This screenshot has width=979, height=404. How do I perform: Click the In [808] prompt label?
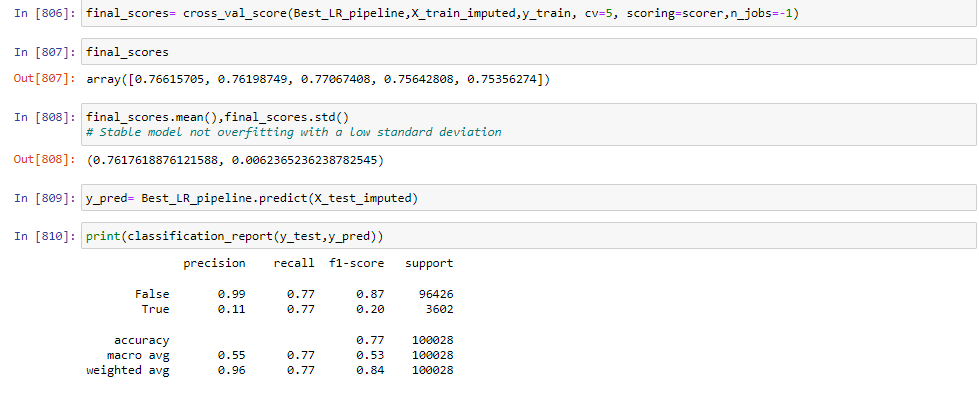click(44, 117)
